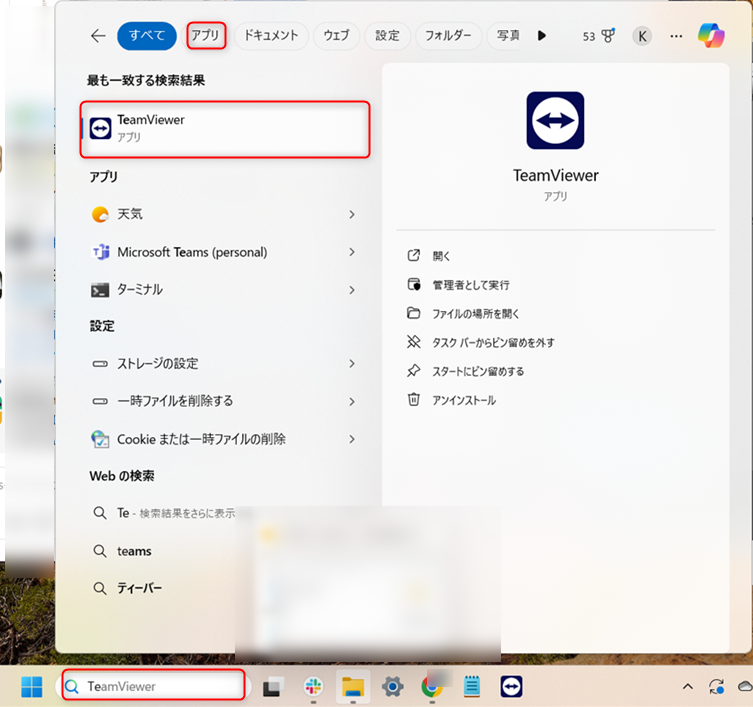
Task: Click the TeamViewer icon in best match
Action: coord(100,129)
